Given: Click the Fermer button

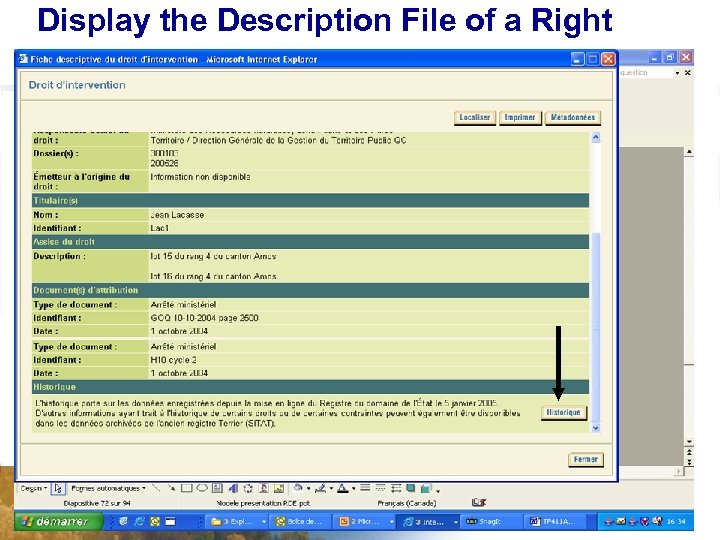Looking at the screenshot, I should pyautogui.click(x=585, y=459).
